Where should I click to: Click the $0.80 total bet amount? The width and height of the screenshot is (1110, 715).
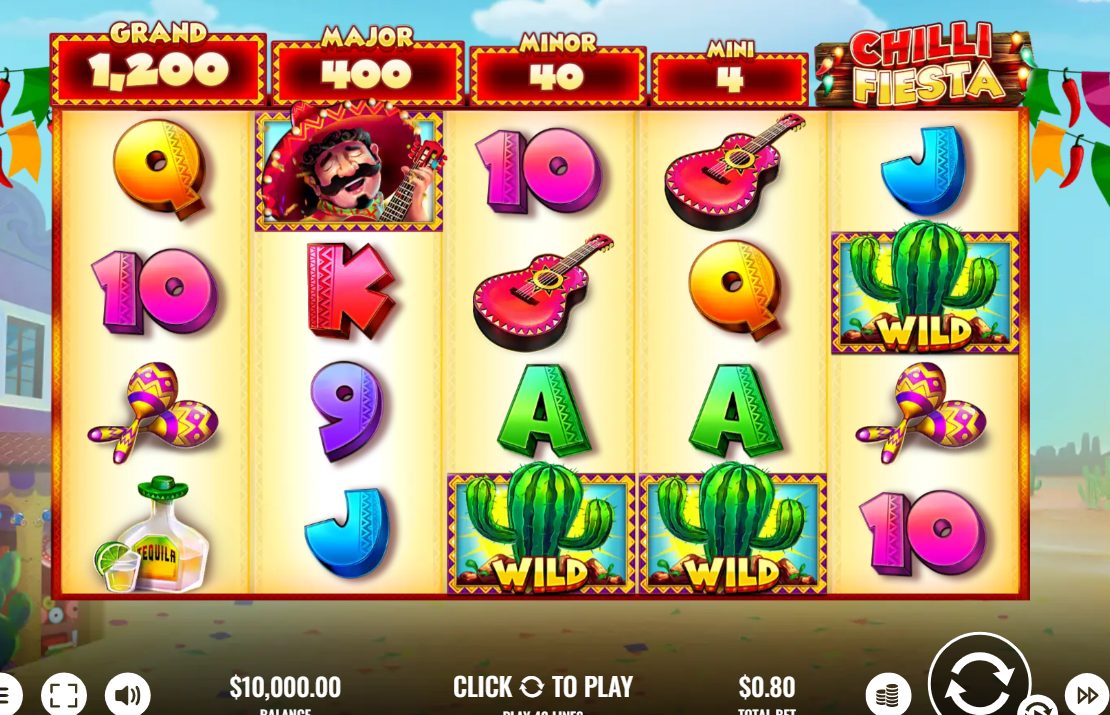click(x=767, y=687)
